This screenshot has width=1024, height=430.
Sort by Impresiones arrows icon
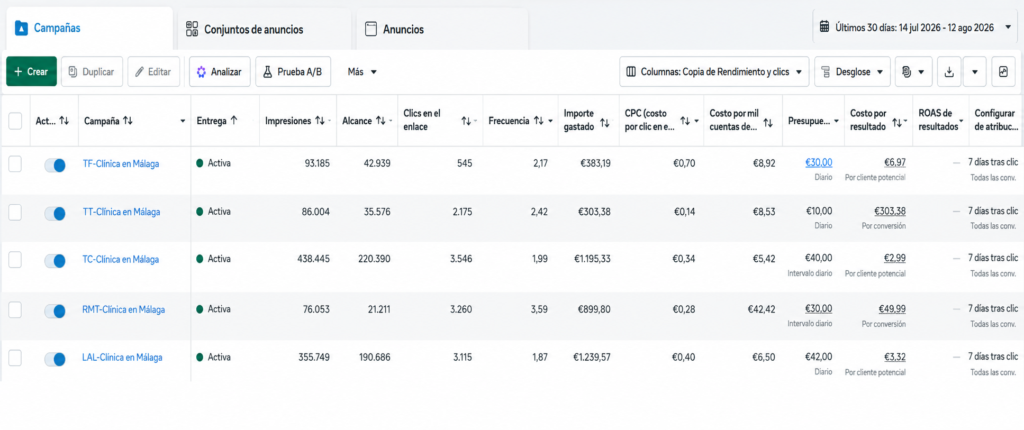[319, 121]
